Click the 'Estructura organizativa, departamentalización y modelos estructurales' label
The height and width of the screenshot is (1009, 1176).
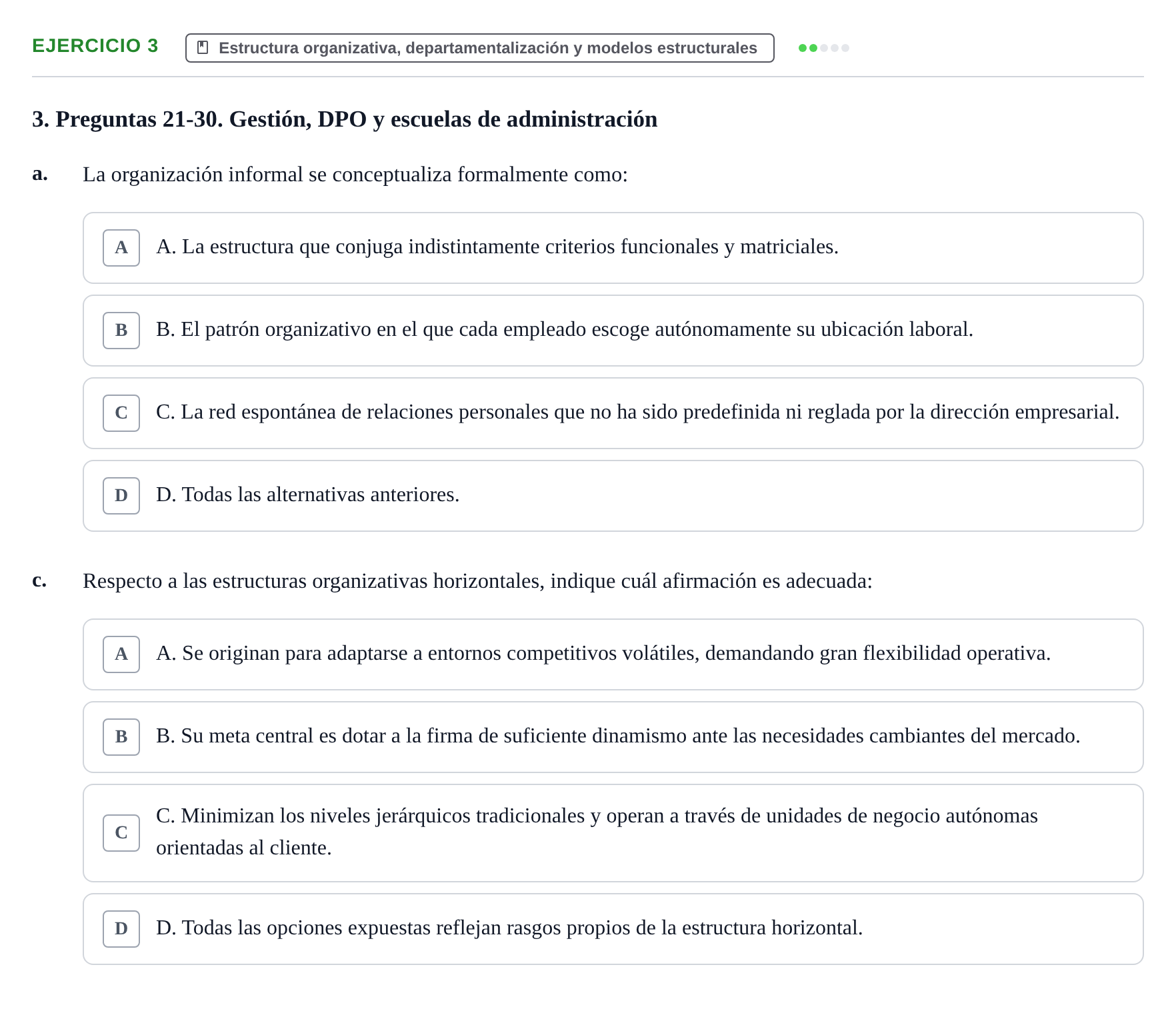(x=488, y=48)
